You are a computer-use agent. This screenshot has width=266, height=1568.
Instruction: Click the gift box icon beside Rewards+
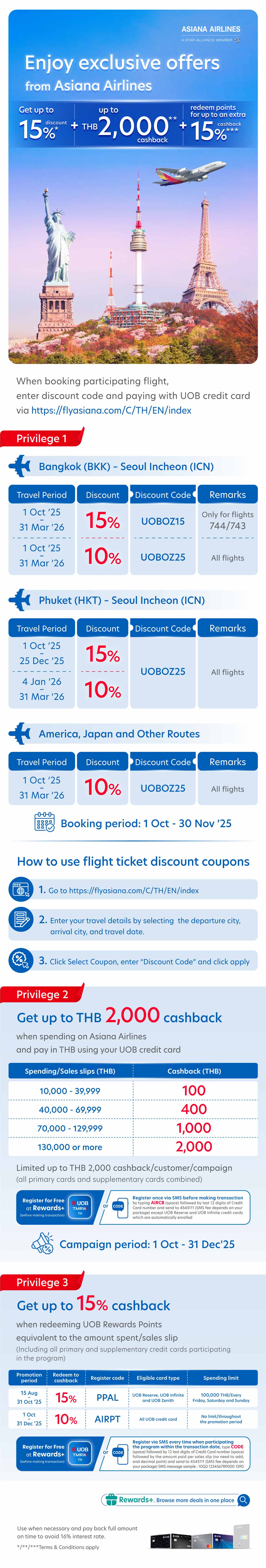point(111,1499)
